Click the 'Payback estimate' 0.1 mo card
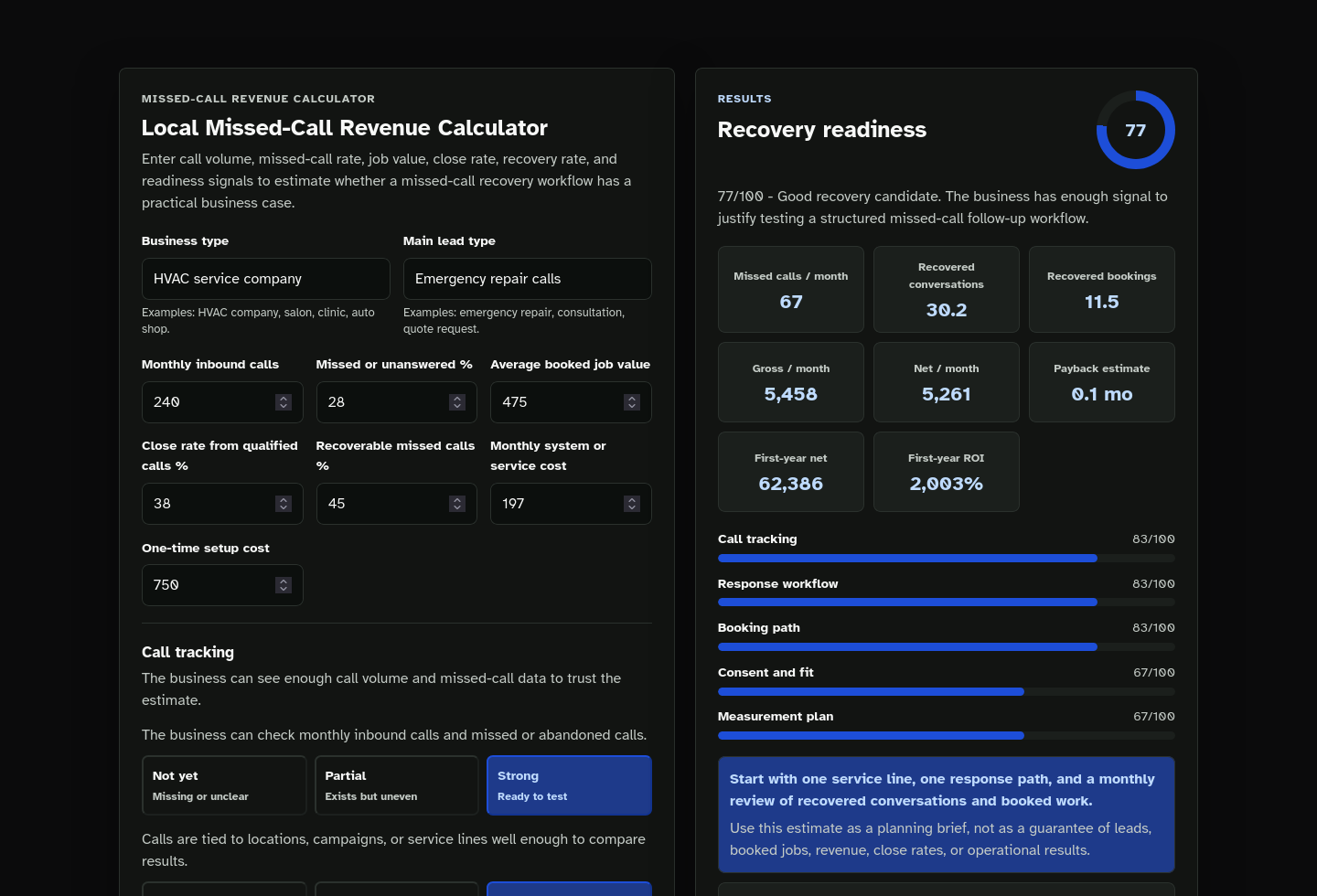The image size is (1317, 896). click(x=1102, y=382)
